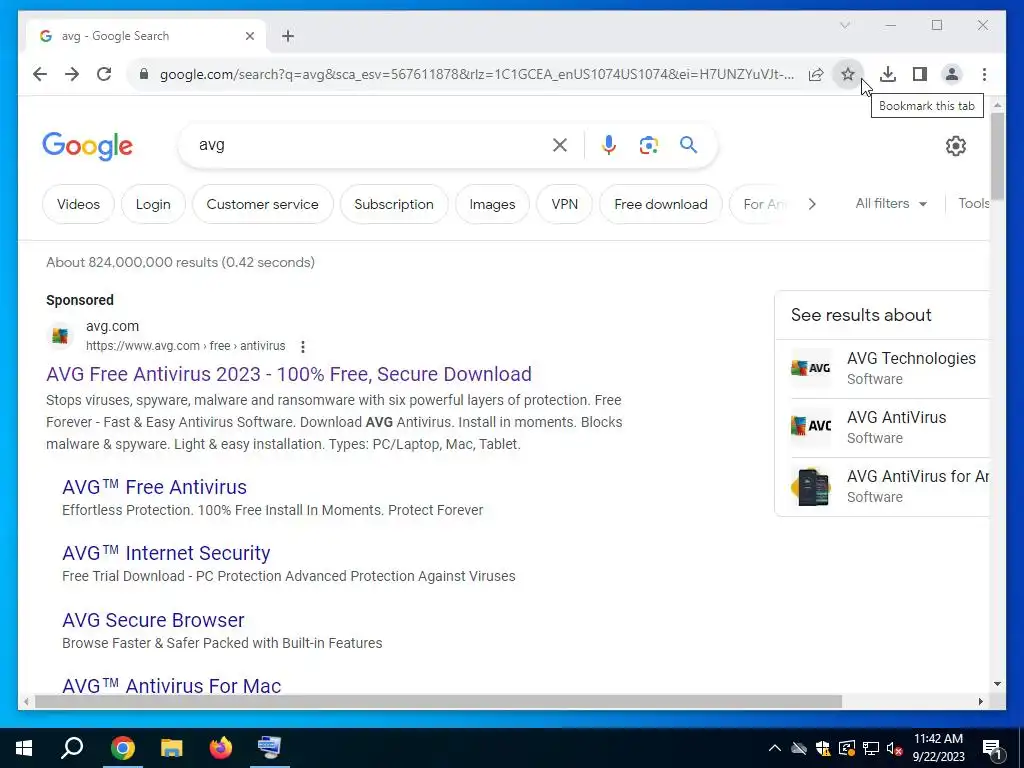1024x768 pixels.
Task: Open the muted volume icon in the tray
Action: pos(895,748)
